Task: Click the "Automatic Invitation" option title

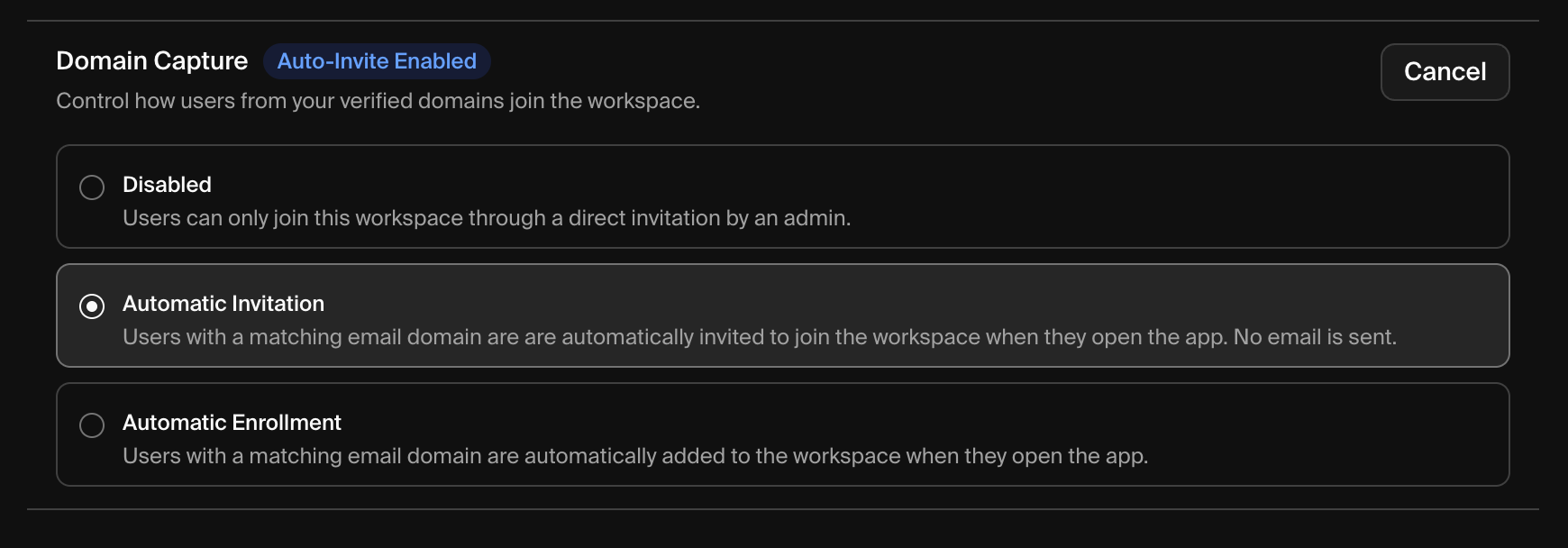Action: pos(223,304)
